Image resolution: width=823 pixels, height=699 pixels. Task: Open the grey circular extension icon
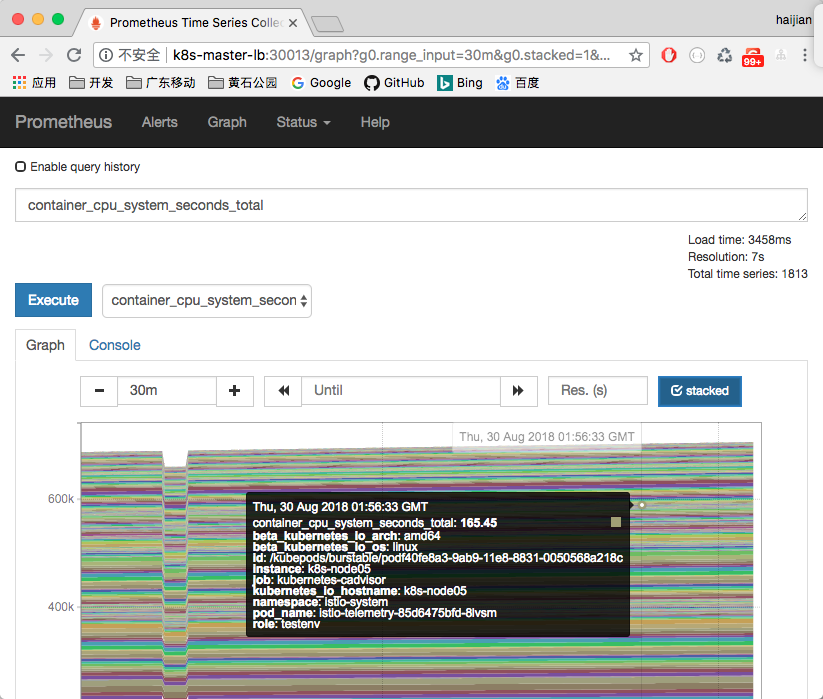(697, 55)
